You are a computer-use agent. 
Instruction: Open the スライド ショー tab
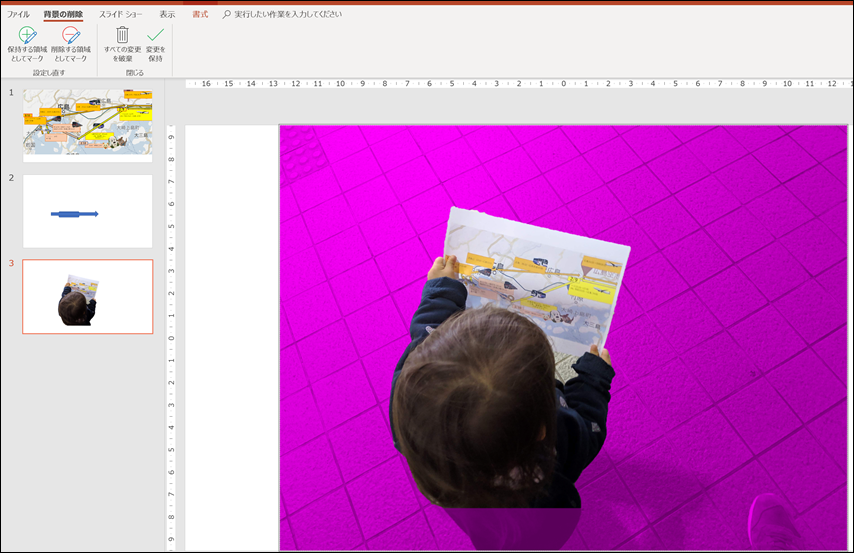tap(120, 14)
